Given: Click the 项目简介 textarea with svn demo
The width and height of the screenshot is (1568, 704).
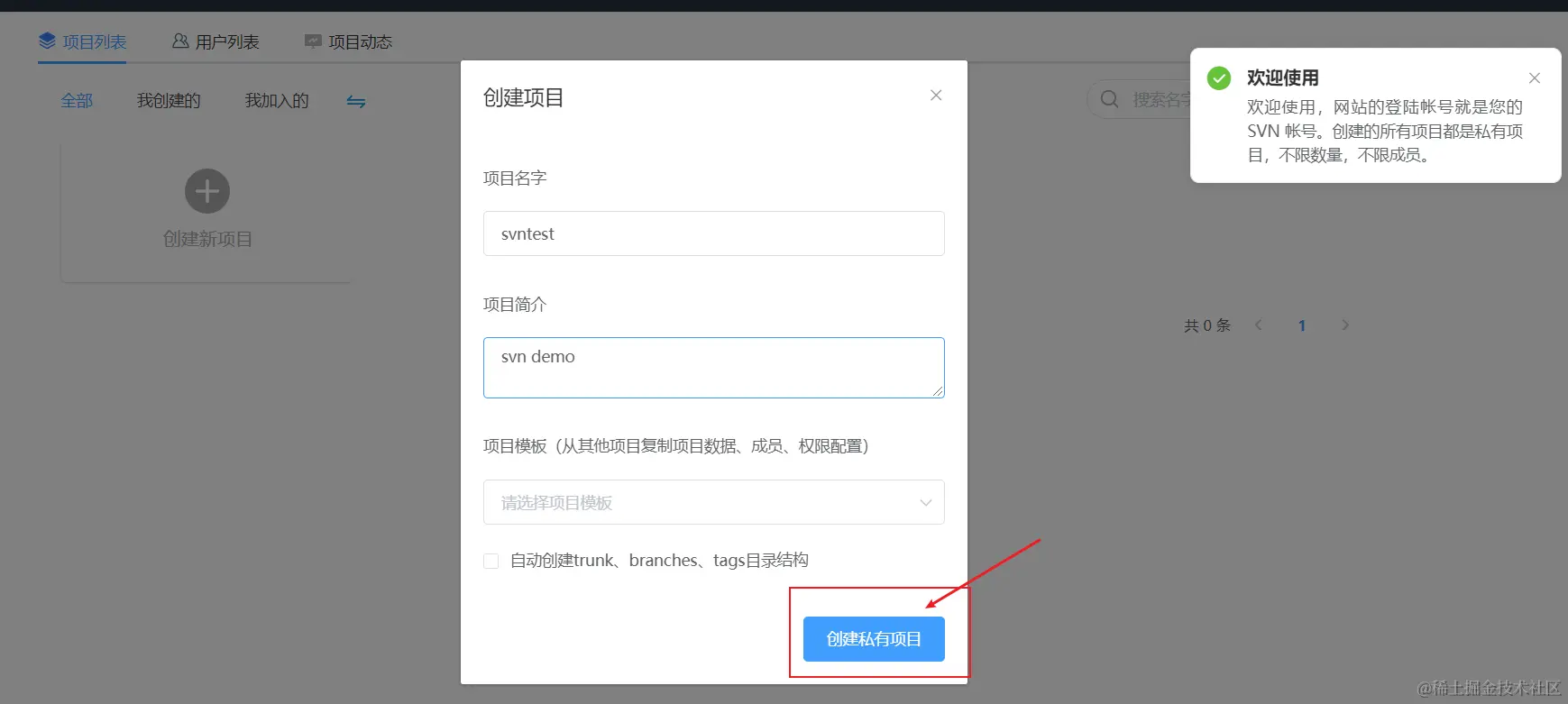Looking at the screenshot, I should (714, 368).
